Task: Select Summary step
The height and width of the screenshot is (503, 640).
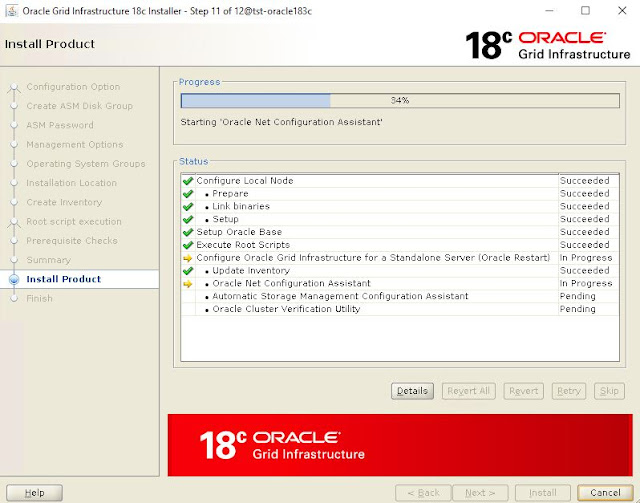Action: click(x=49, y=260)
